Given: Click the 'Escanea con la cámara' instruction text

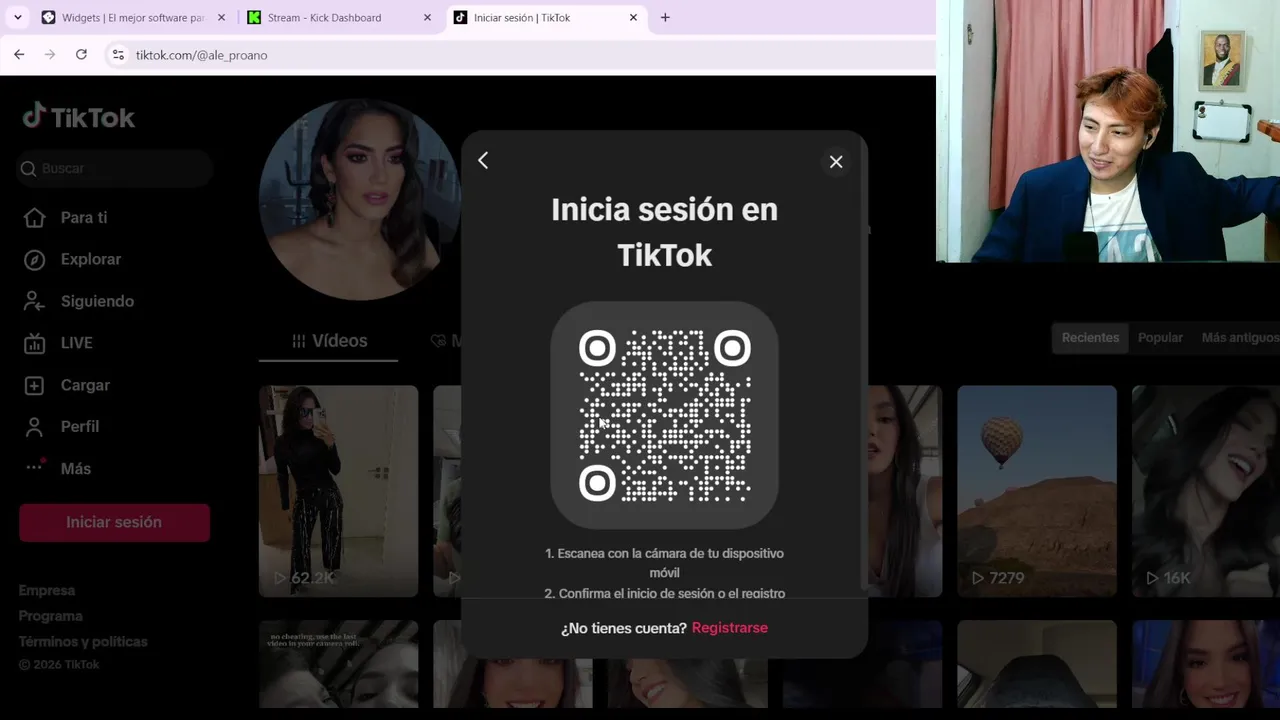Looking at the screenshot, I should [x=664, y=563].
